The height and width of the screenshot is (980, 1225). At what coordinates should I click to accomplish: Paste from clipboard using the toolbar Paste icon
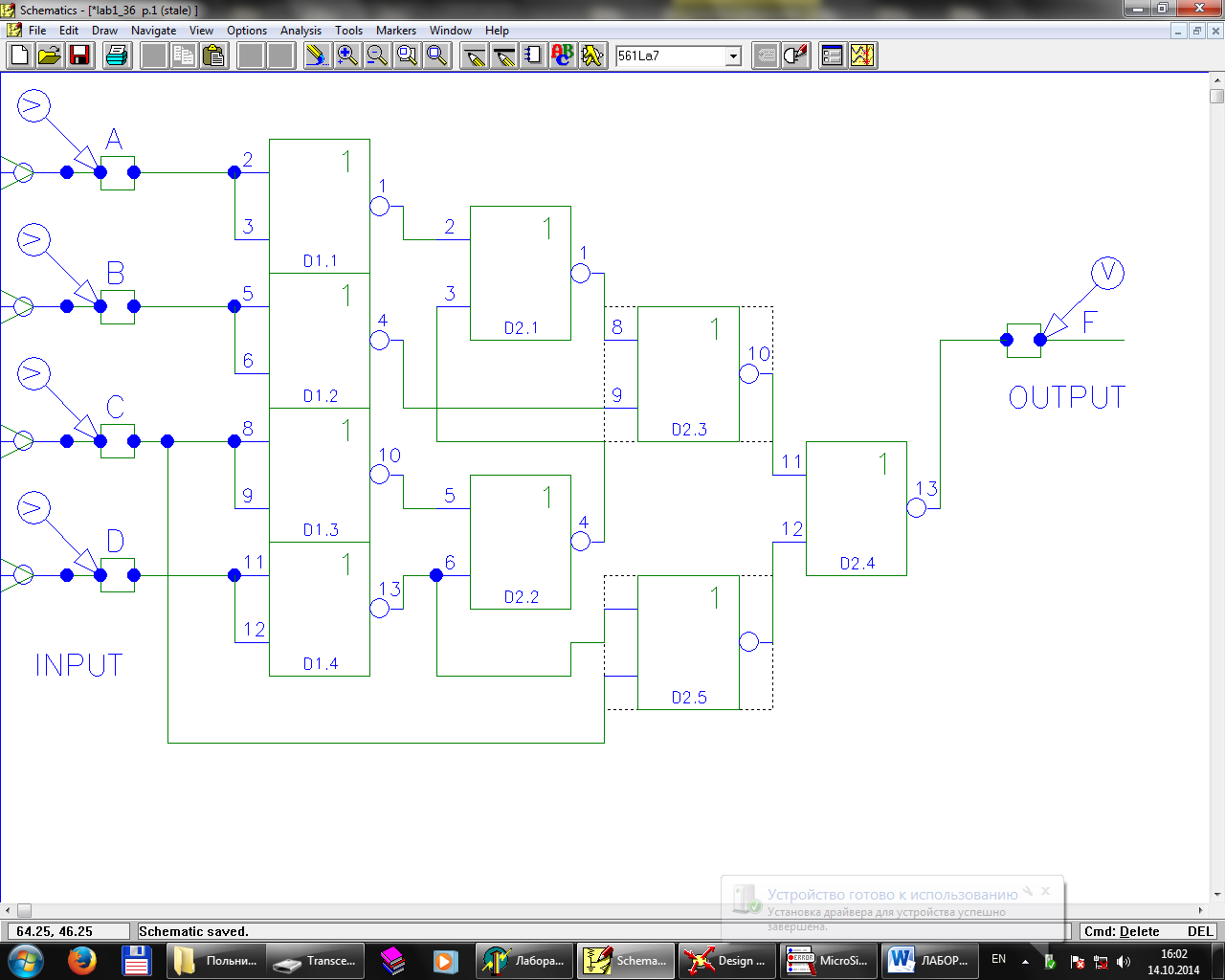click(x=214, y=56)
